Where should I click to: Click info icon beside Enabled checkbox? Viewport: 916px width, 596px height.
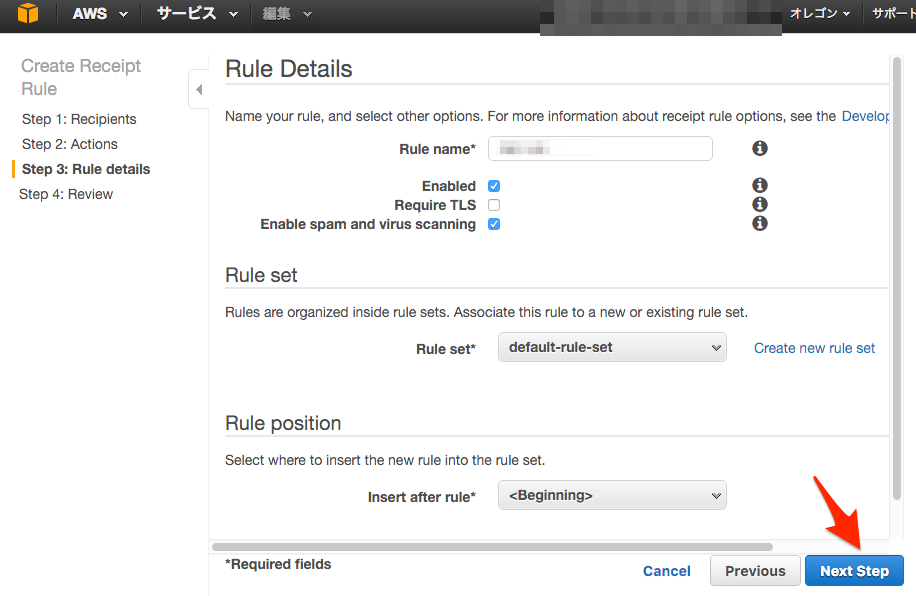[760, 186]
